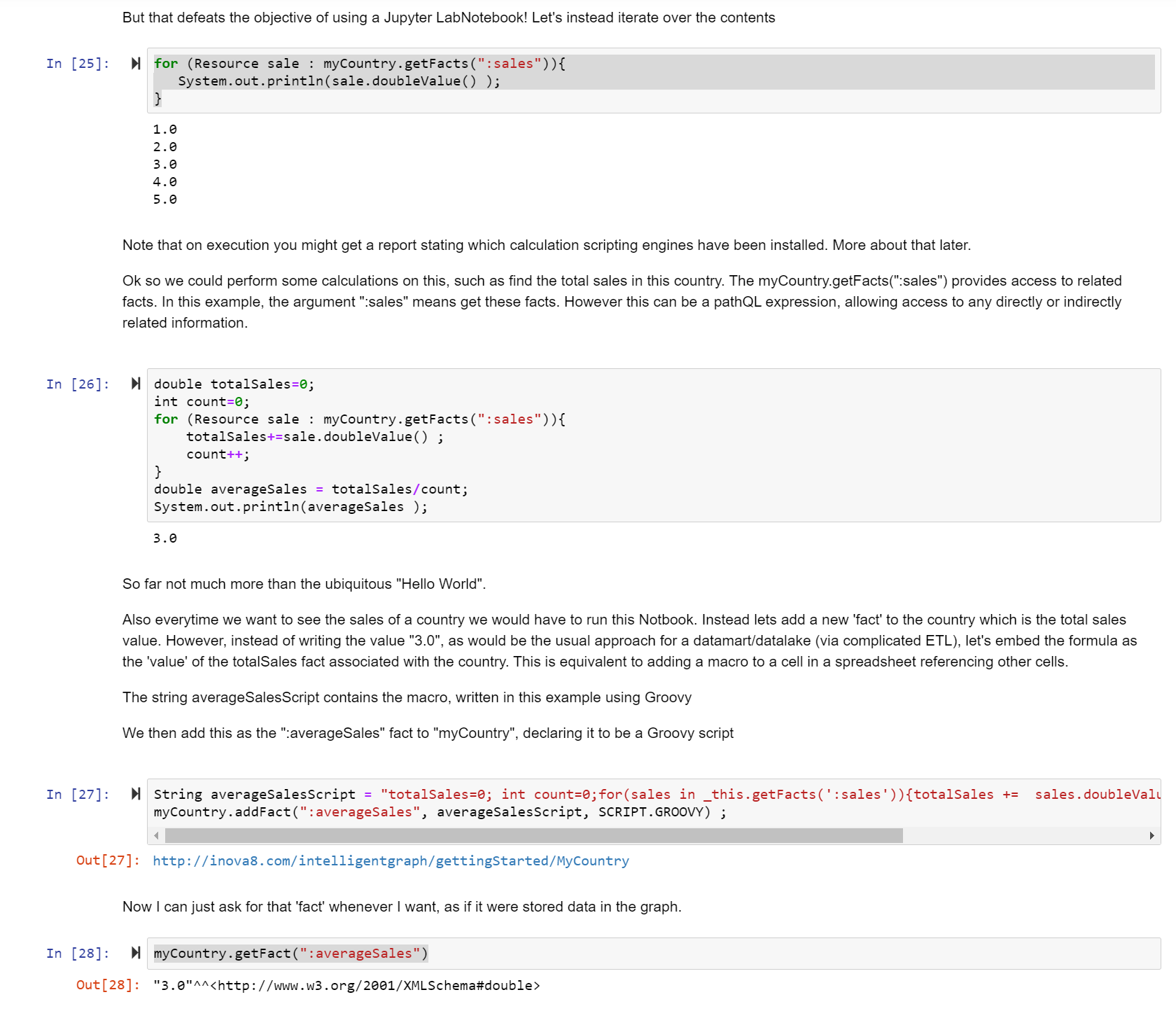
Task: Click the horizontal scrollbar thumb in cell 27
Action: point(534,835)
